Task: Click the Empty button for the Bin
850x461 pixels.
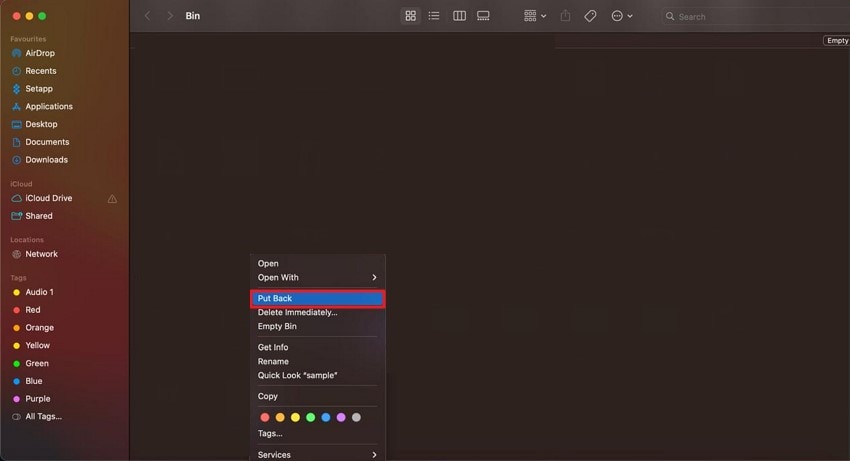Action: pyautogui.click(x=836, y=41)
